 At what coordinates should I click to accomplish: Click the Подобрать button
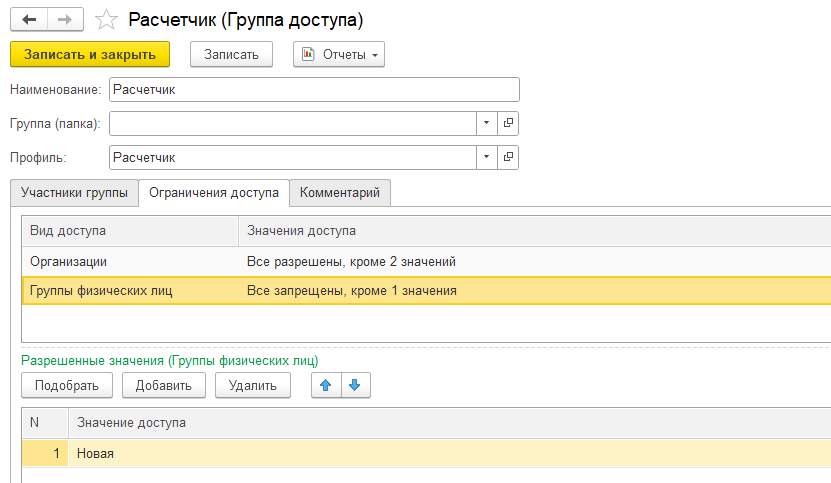[x=67, y=385]
